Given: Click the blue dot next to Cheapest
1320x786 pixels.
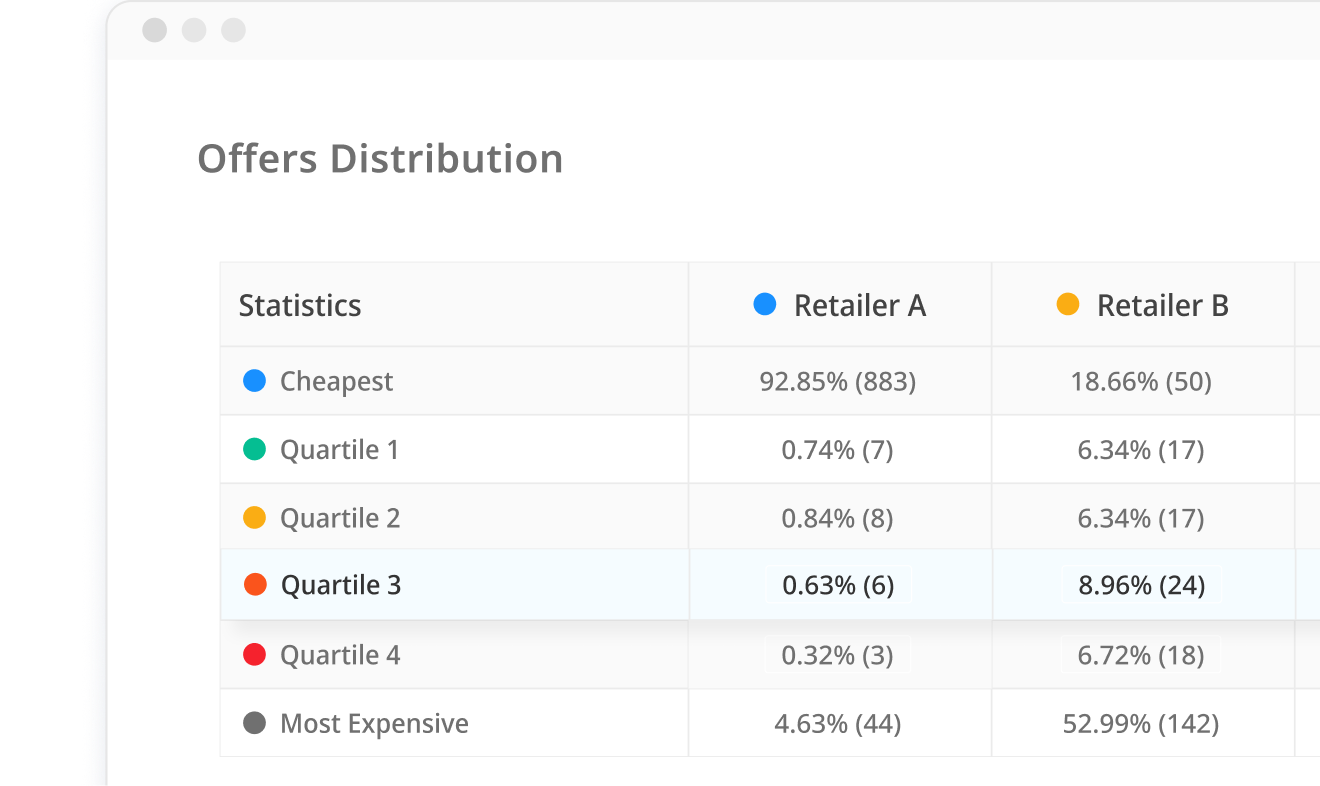Looking at the screenshot, I should [253, 381].
